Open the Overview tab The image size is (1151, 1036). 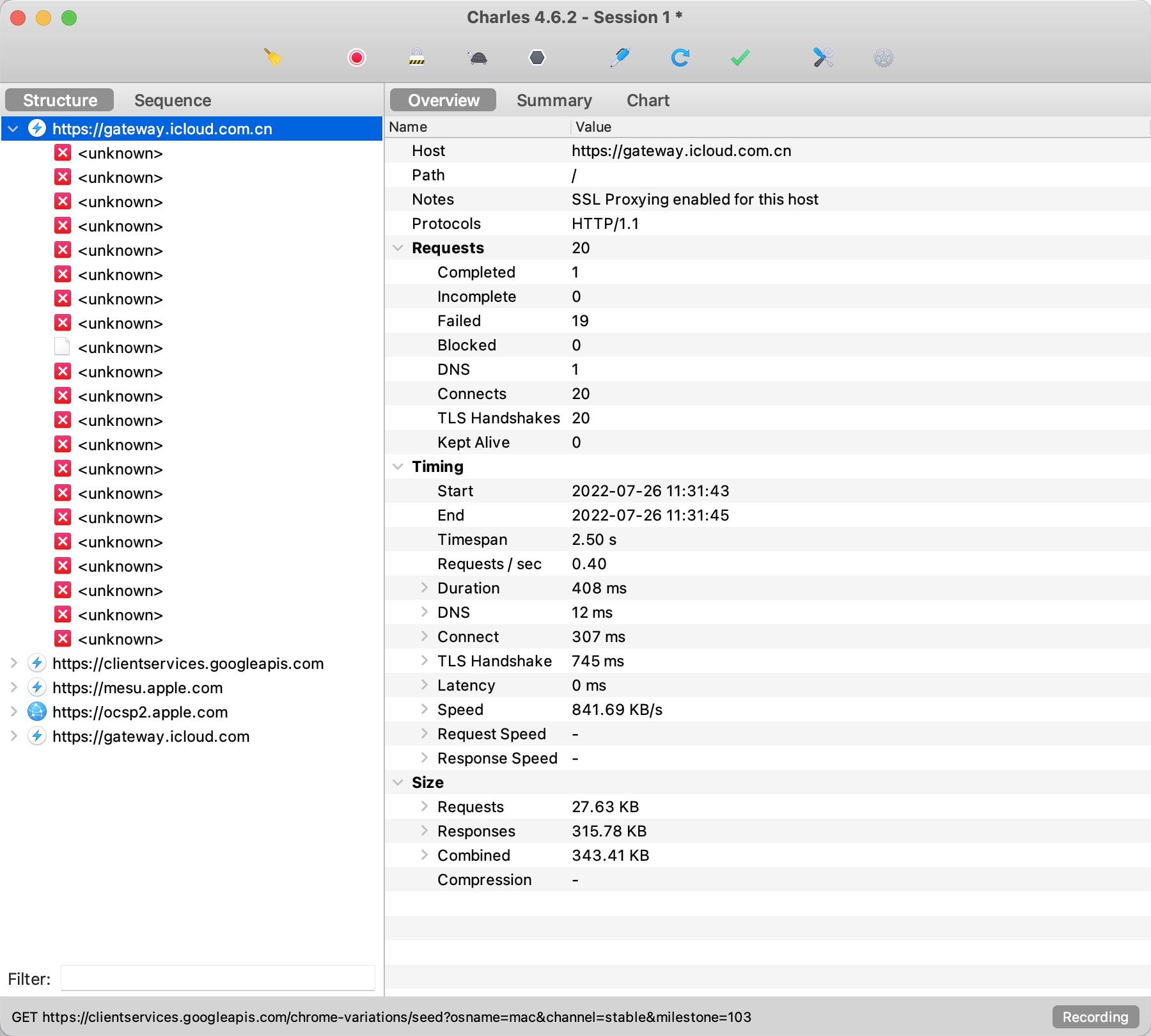[x=444, y=100]
